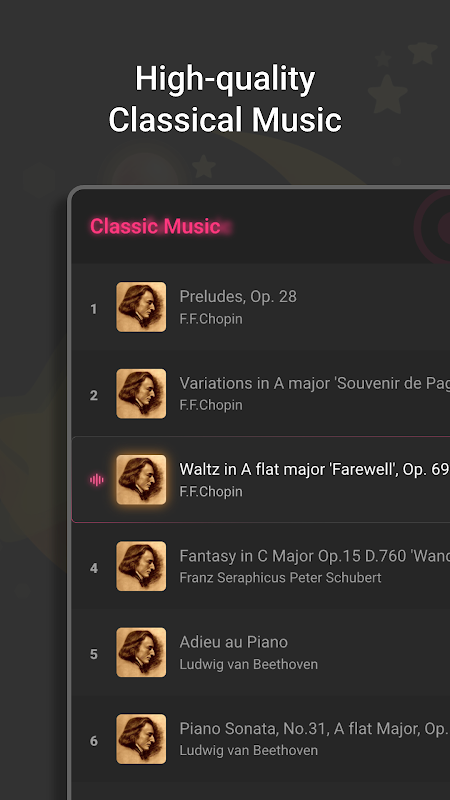Click the track number 1 label

coord(93,309)
